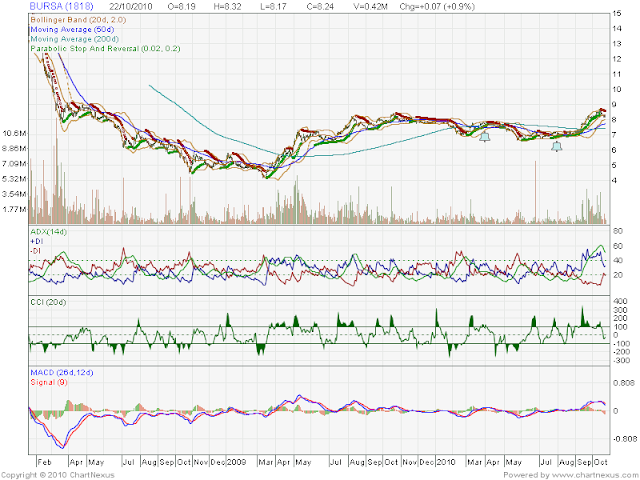Click the low price L=8.17
The width and height of the screenshot is (640, 480).
(x=273, y=7)
